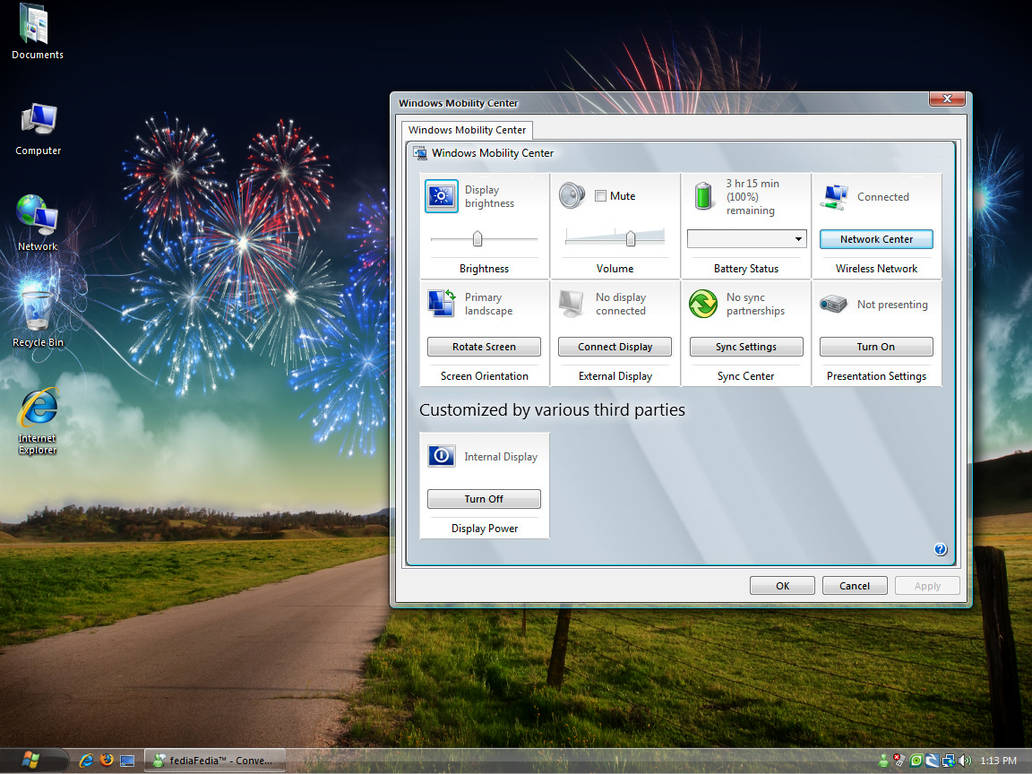
Task: Click the green battery icon
Action: [703, 196]
